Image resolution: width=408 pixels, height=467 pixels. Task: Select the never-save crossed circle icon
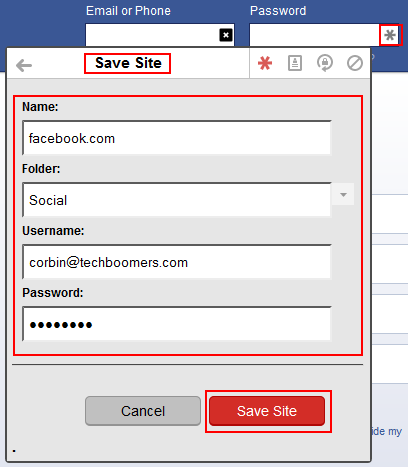coord(355,63)
